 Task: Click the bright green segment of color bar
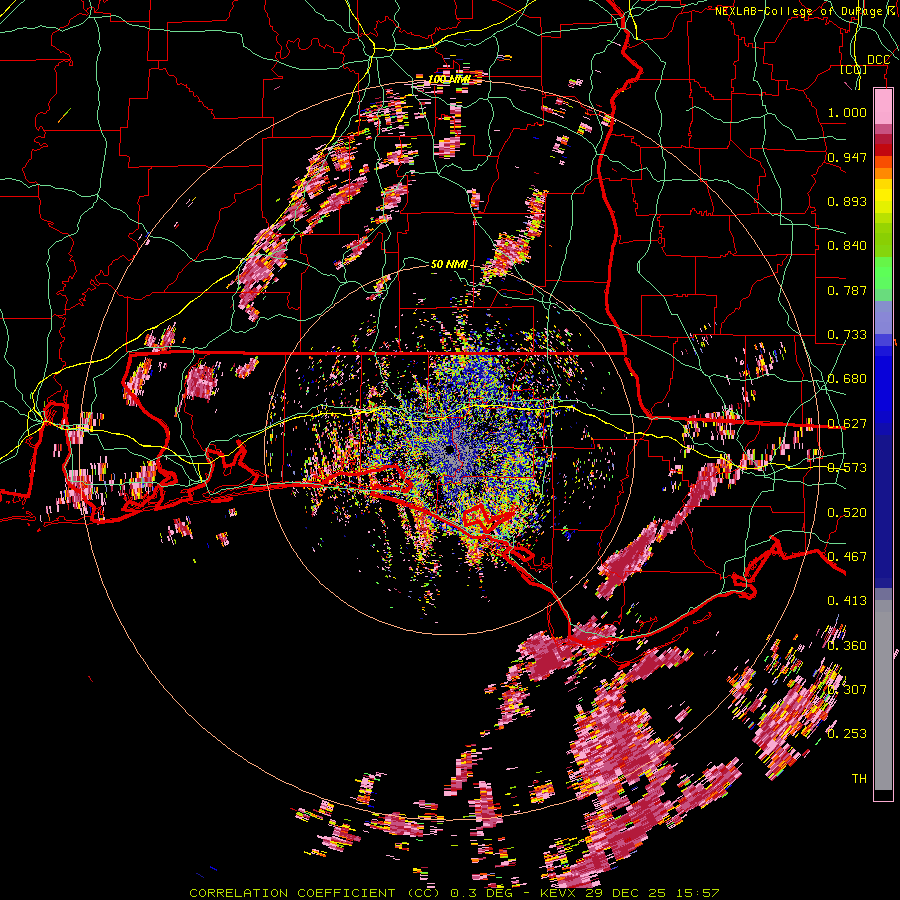pos(883,273)
